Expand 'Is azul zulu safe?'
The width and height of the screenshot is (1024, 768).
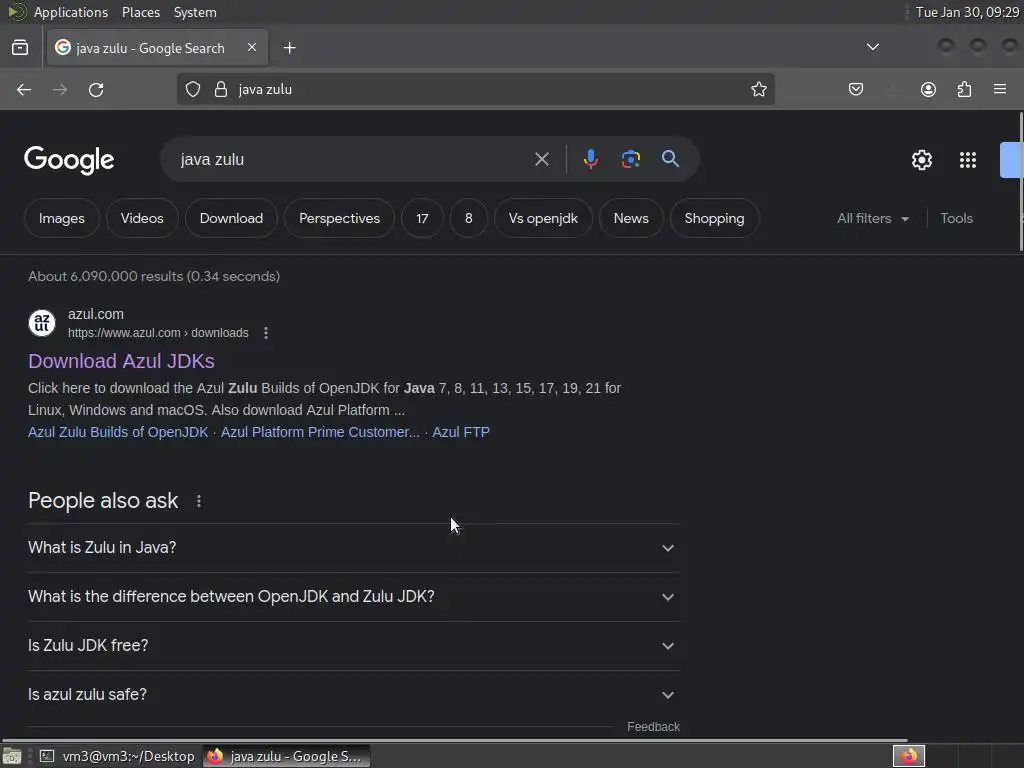click(x=353, y=695)
